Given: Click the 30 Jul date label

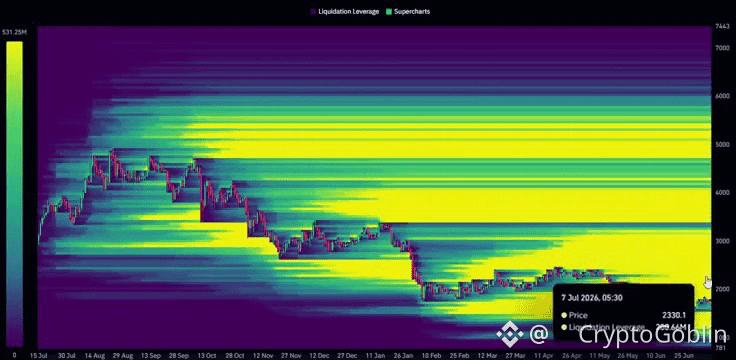Looking at the screenshot, I should coord(67,356).
